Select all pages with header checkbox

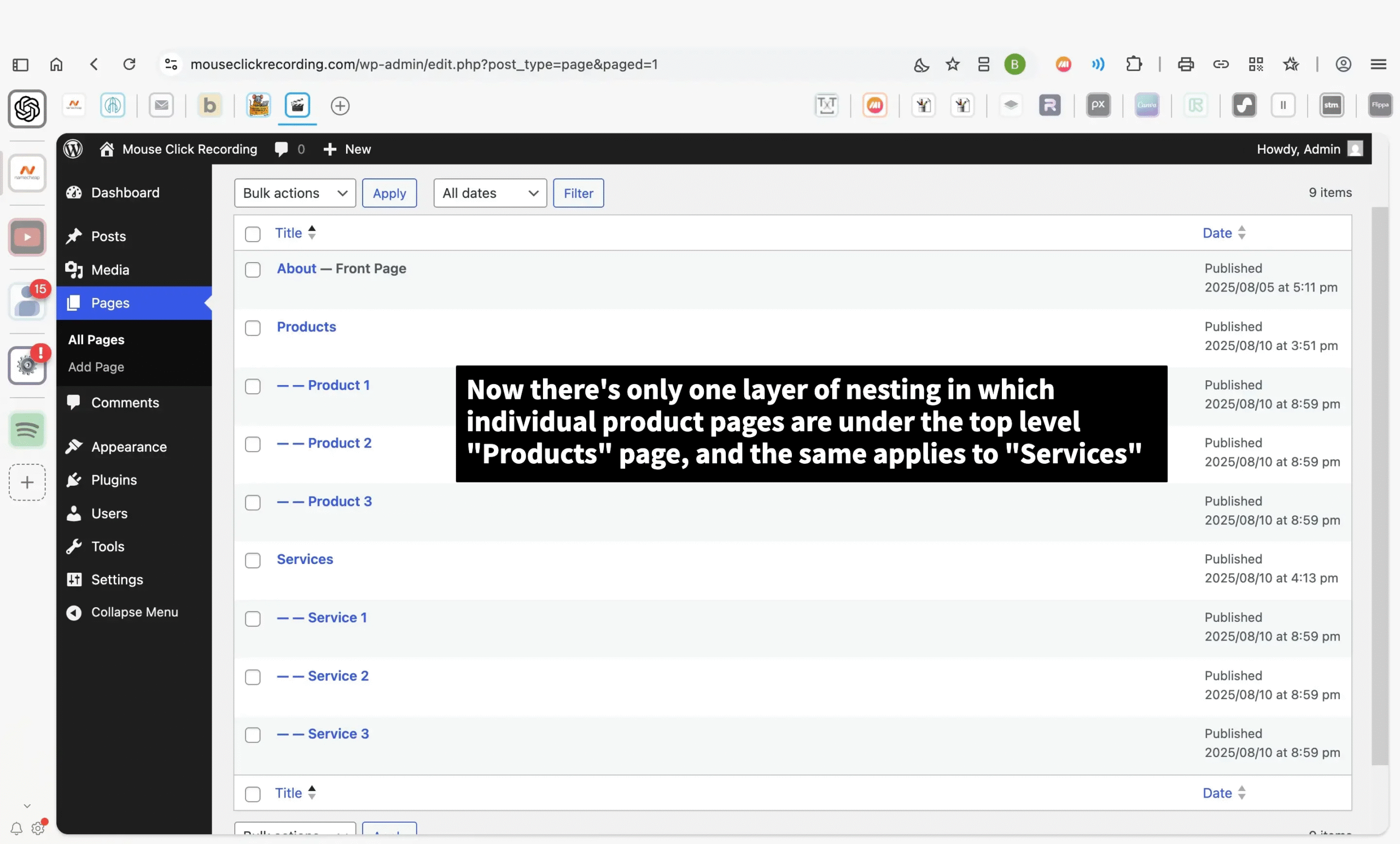(253, 234)
